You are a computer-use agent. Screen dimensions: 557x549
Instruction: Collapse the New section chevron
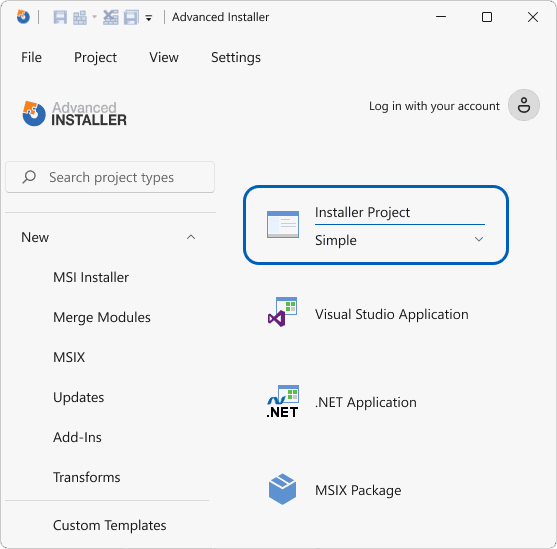tap(191, 237)
